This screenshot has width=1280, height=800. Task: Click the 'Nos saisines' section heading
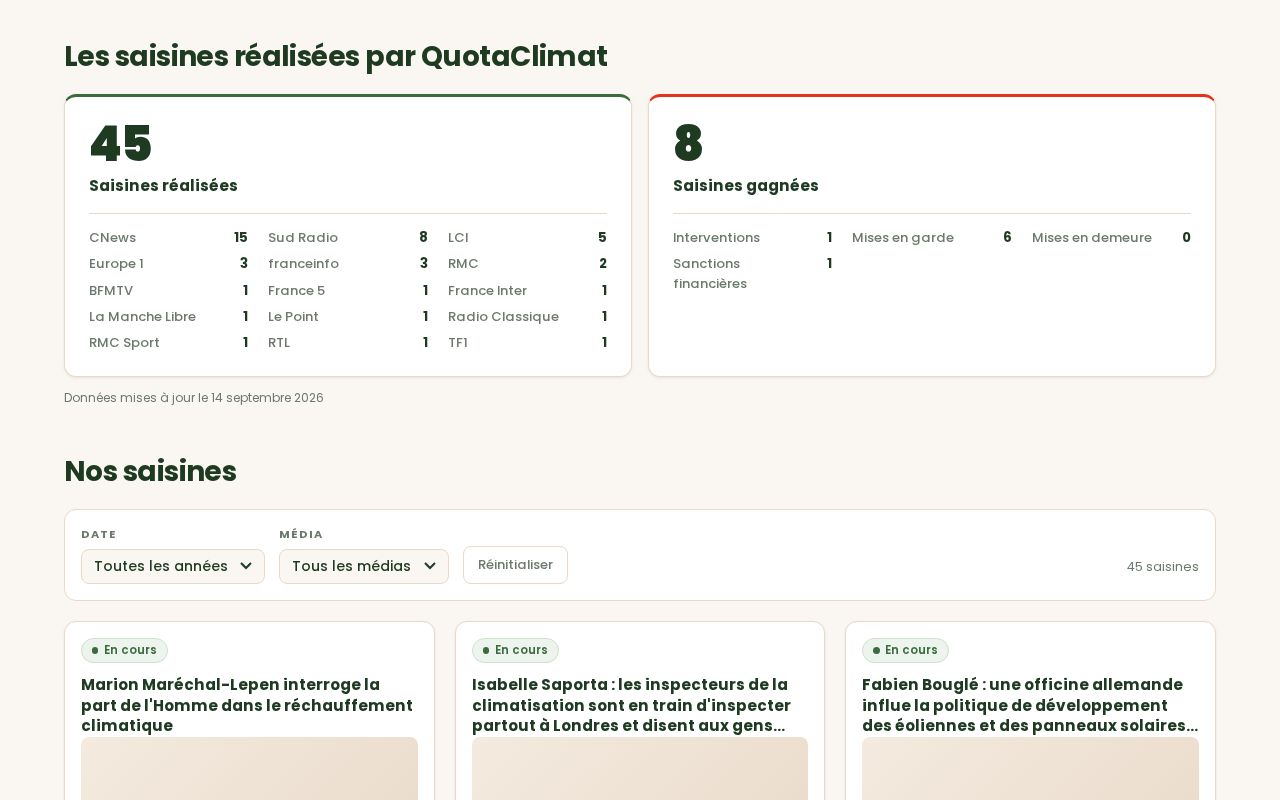pyautogui.click(x=150, y=471)
